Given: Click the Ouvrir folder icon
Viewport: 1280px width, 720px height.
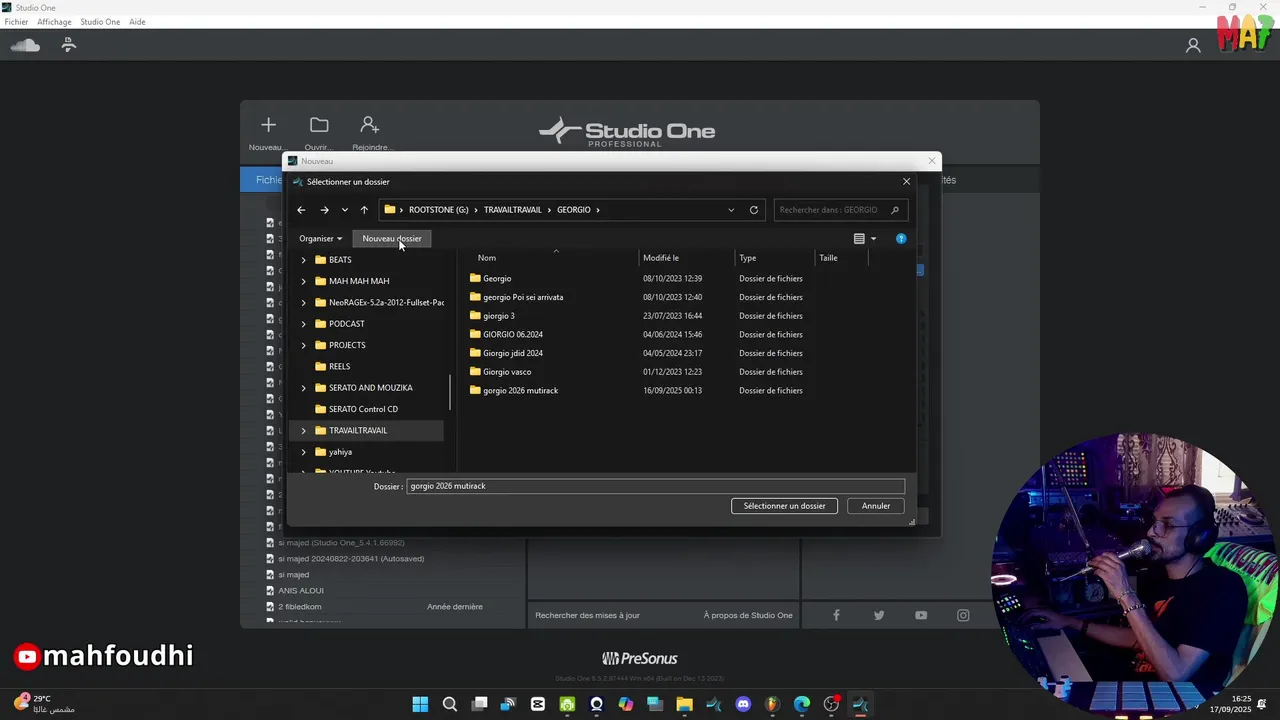Looking at the screenshot, I should [319, 125].
